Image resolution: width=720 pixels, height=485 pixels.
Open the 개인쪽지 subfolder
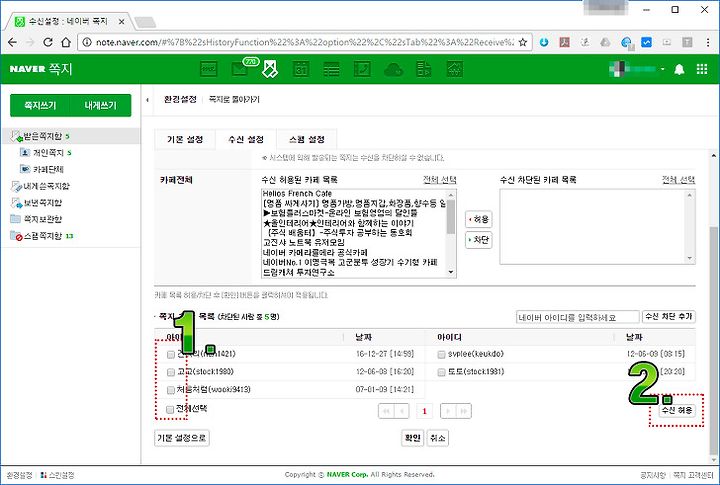[48, 152]
